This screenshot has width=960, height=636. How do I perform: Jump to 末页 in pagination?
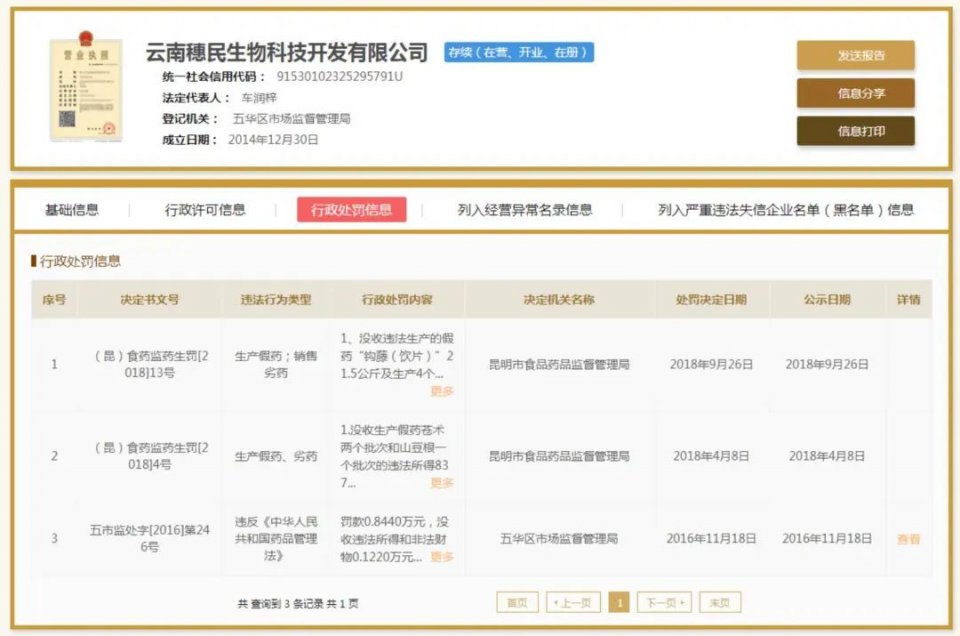click(x=720, y=603)
